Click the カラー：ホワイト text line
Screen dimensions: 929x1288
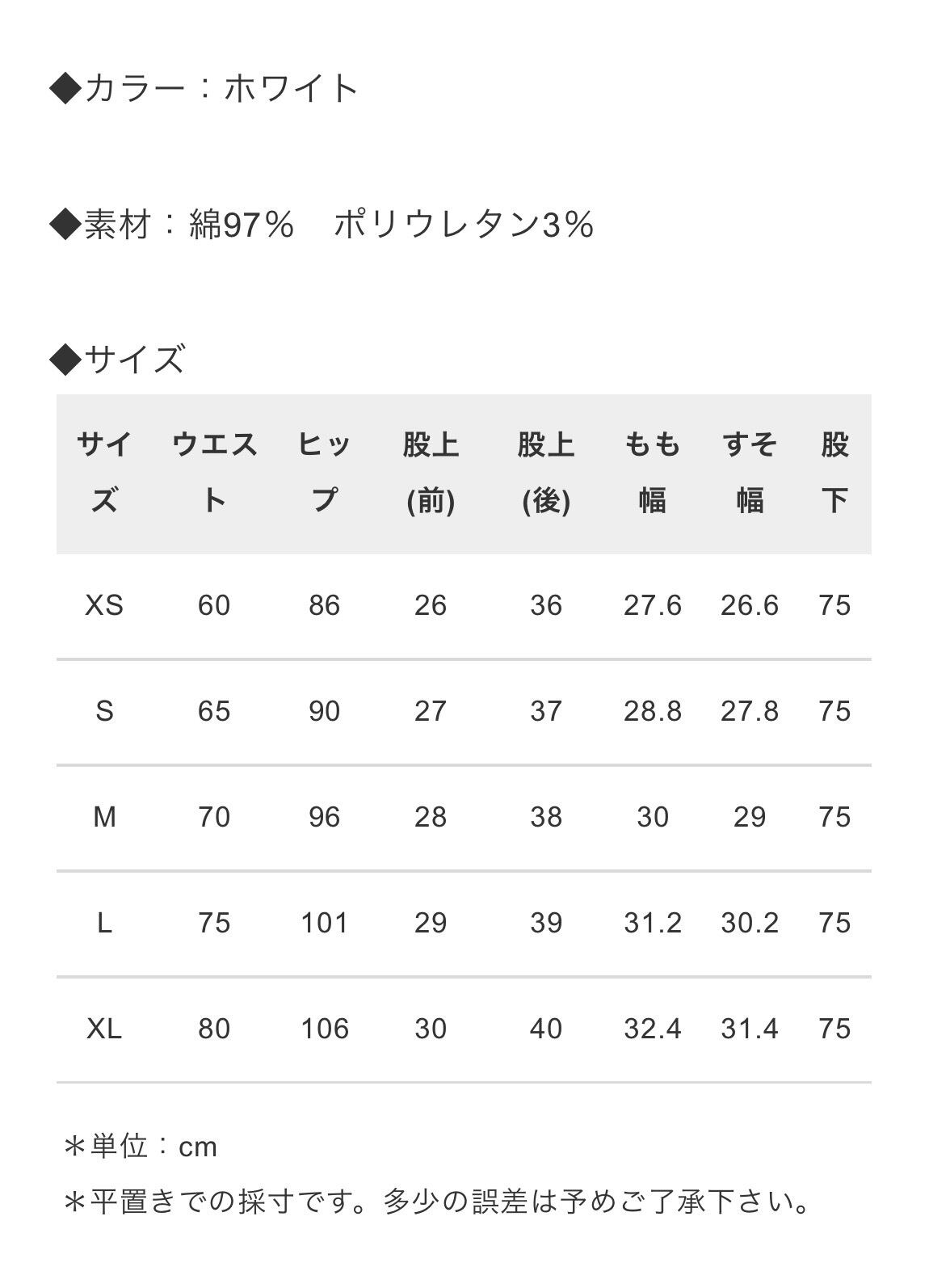[204, 87]
